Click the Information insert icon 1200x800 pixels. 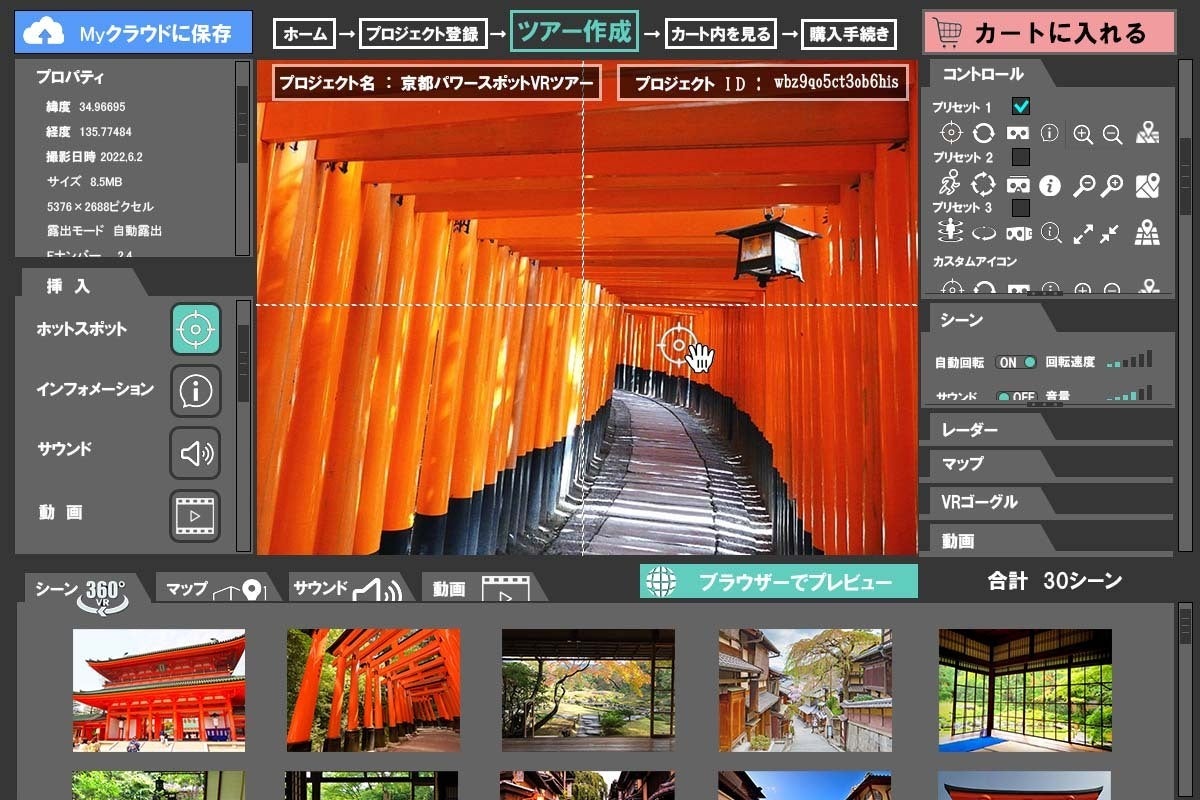195,391
